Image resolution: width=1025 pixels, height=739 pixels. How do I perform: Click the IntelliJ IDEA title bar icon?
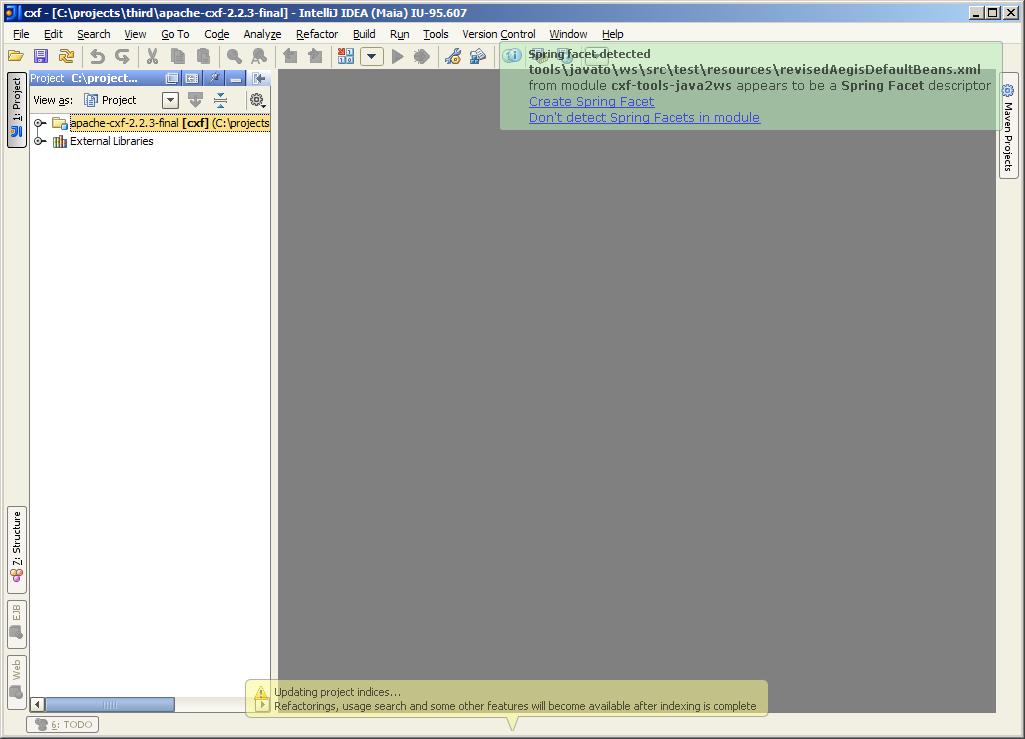(x=11, y=12)
